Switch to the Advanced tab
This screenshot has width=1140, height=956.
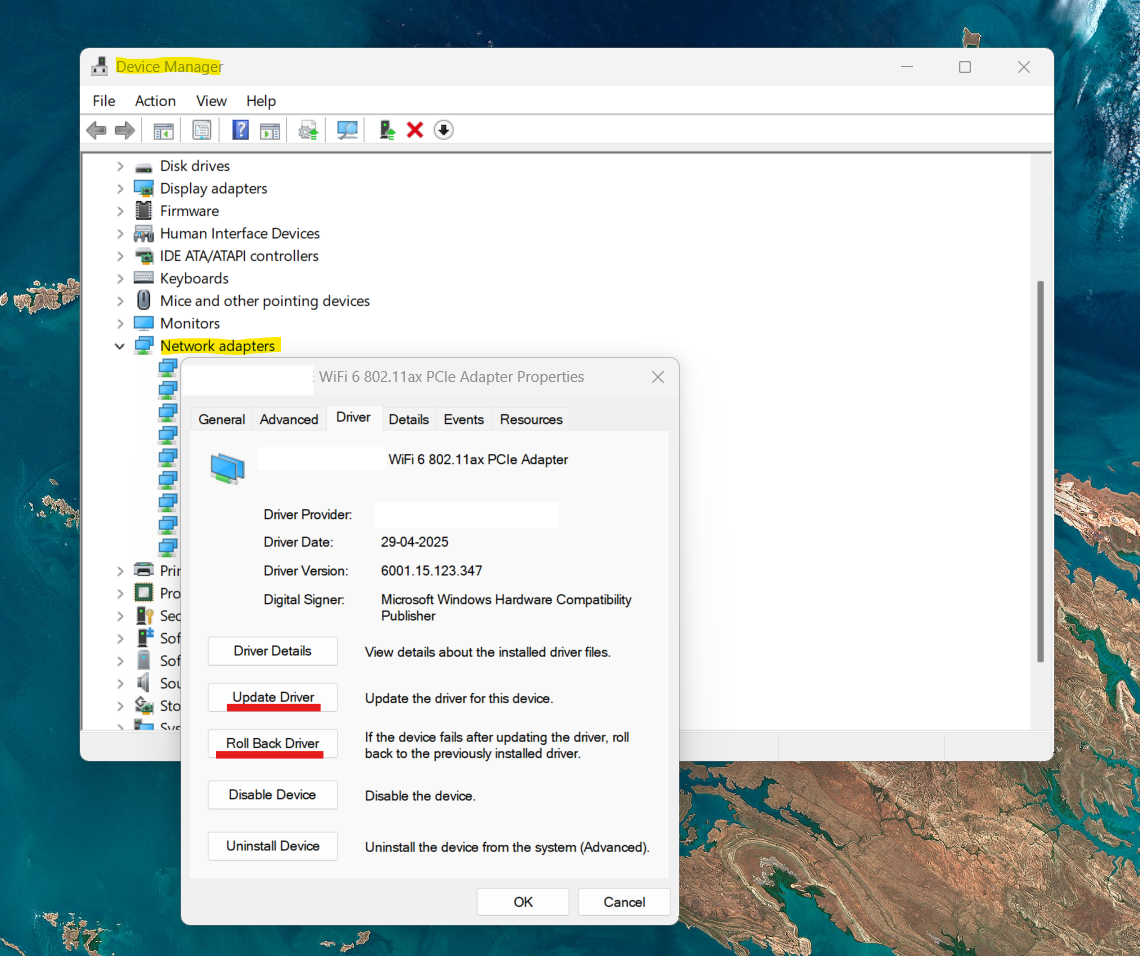[x=289, y=419]
